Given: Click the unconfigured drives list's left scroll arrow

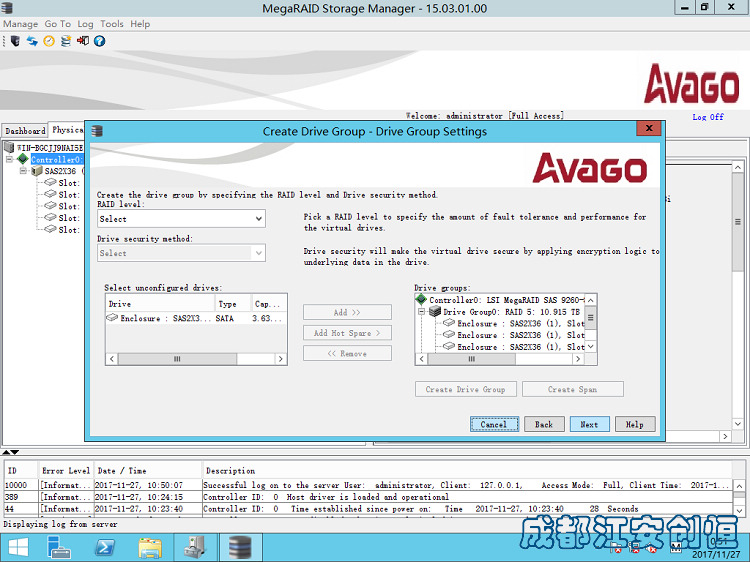Looking at the screenshot, I should point(112,359).
